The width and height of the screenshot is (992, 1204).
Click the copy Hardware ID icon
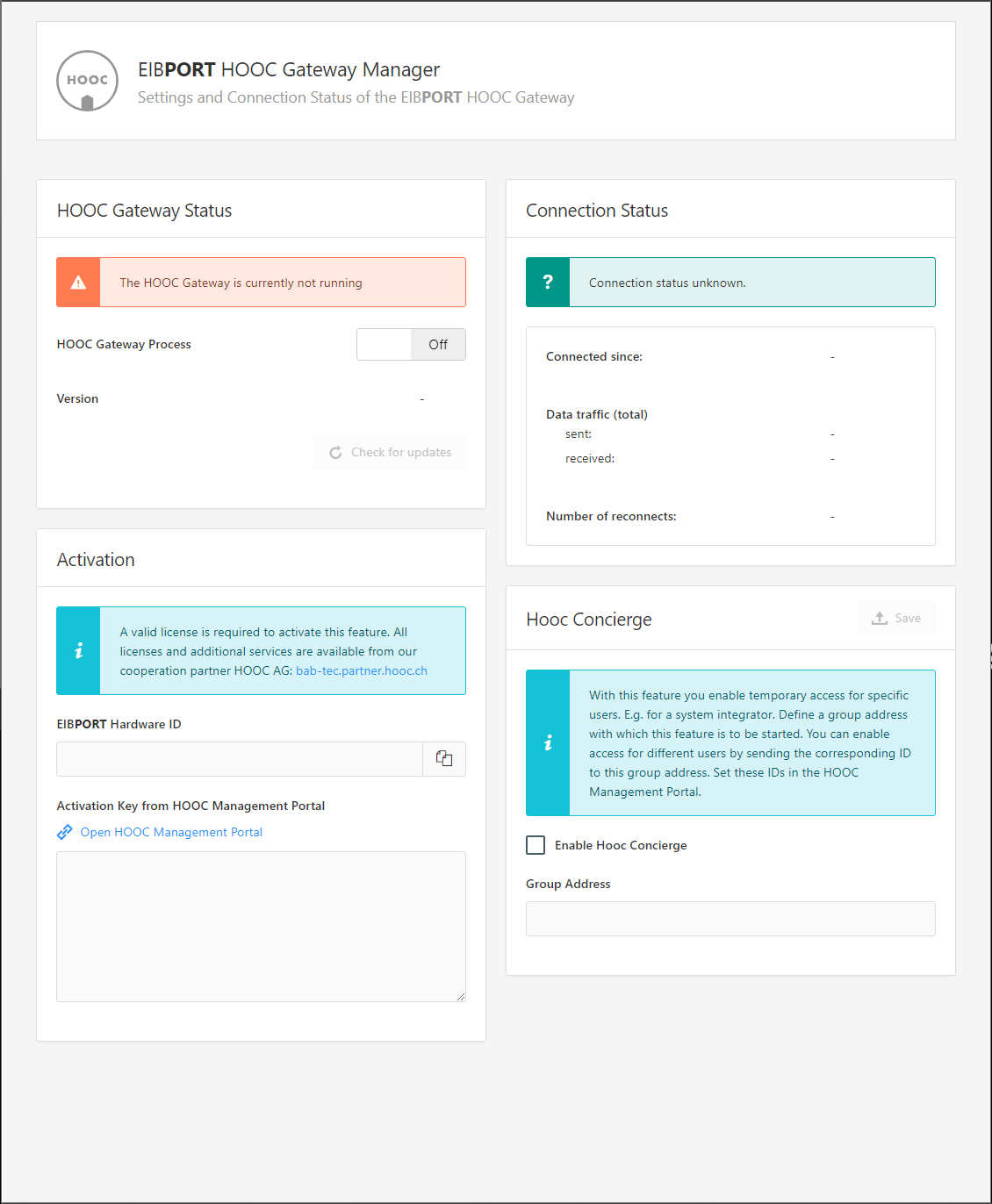click(x=444, y=759)
